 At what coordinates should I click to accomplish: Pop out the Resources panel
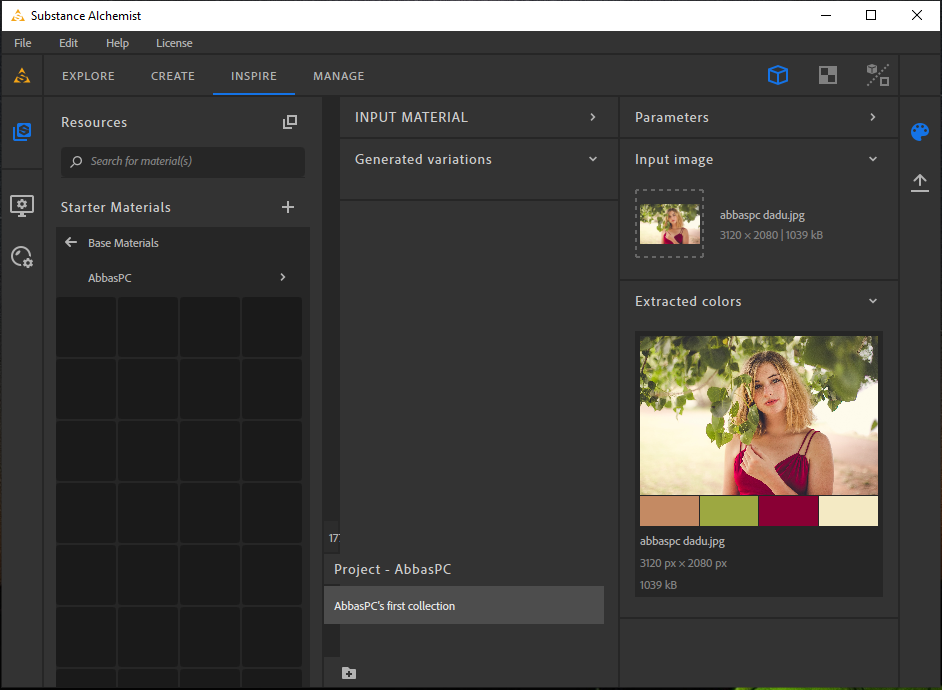click(290, 122)
